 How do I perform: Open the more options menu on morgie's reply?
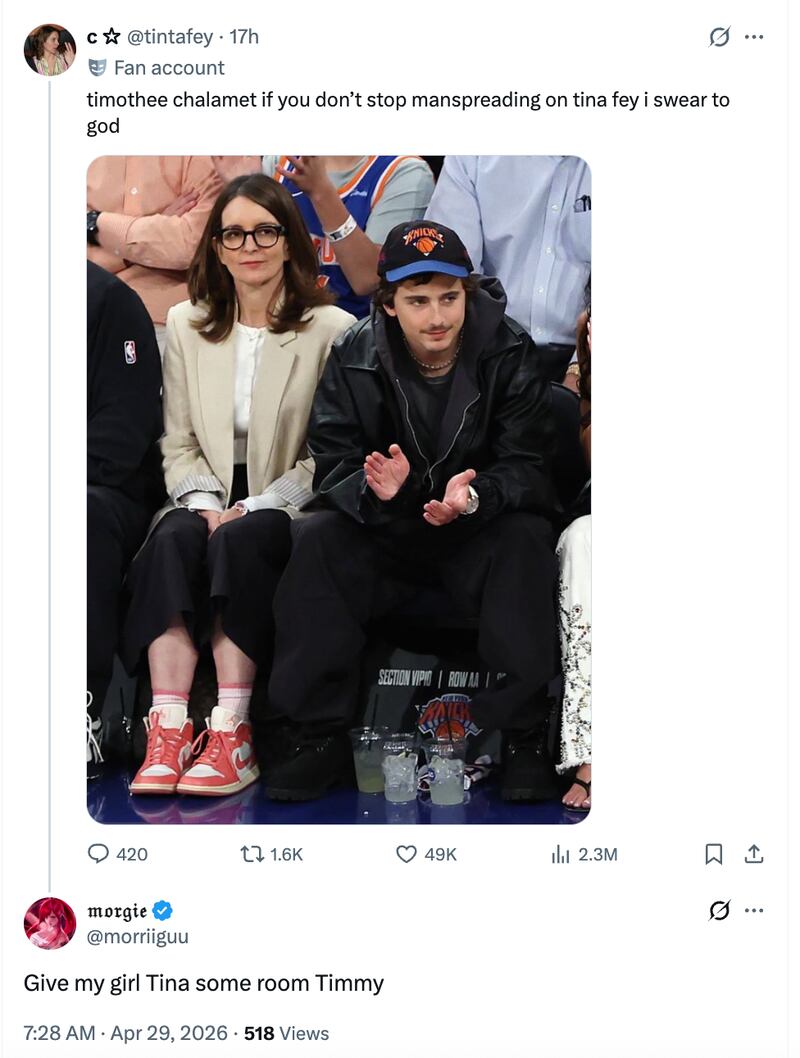point(754,910)
